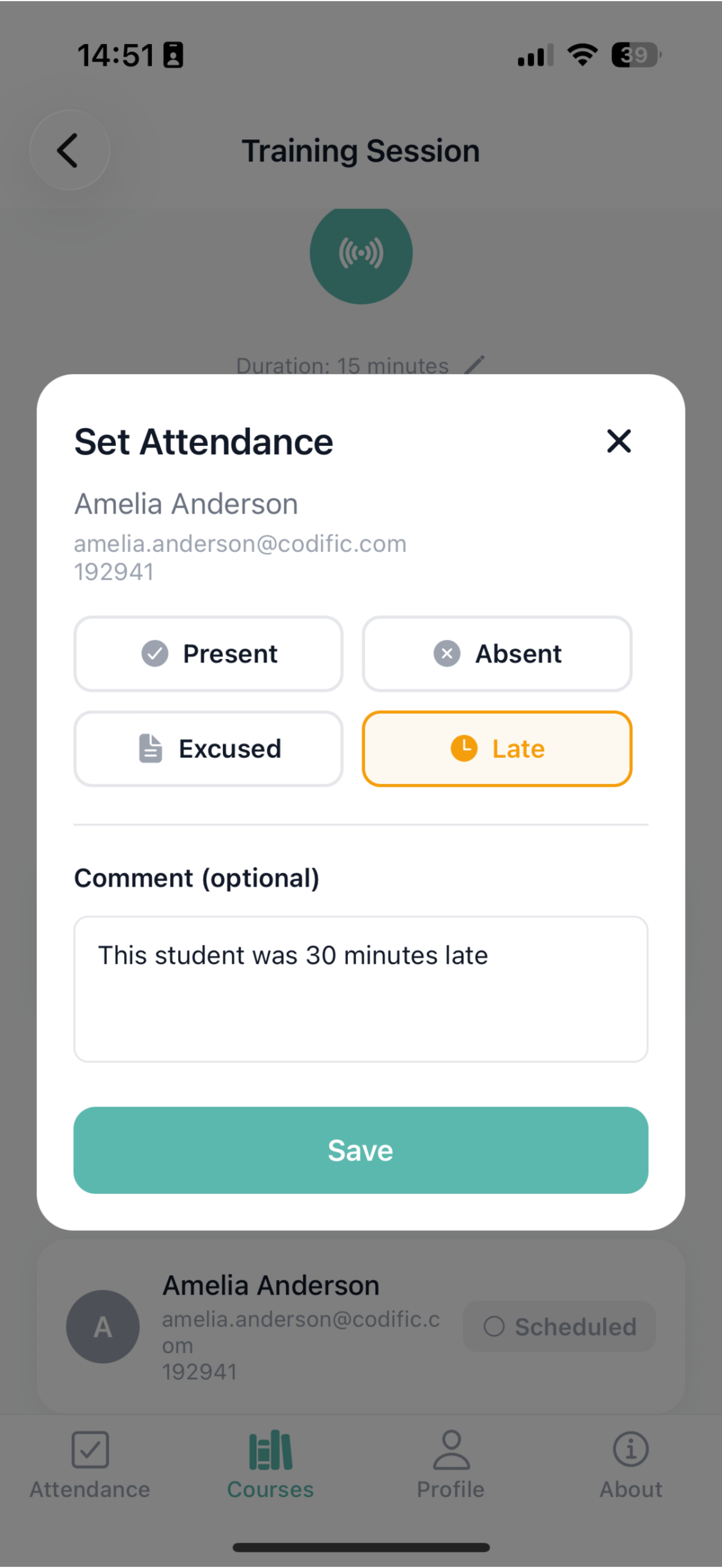Tap Amelia Anderson's avatar circle
722x1568 pixels.
(103, 1327)
